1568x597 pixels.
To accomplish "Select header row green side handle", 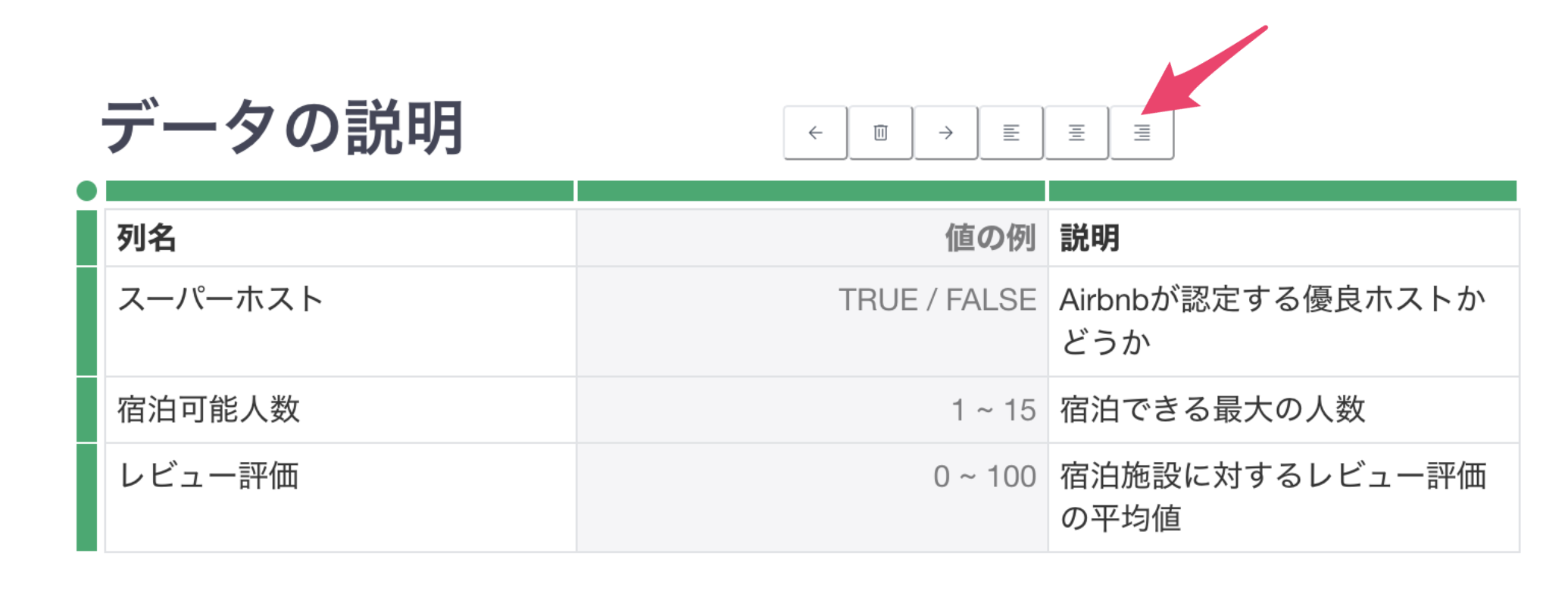I will [x=87, y=238].
